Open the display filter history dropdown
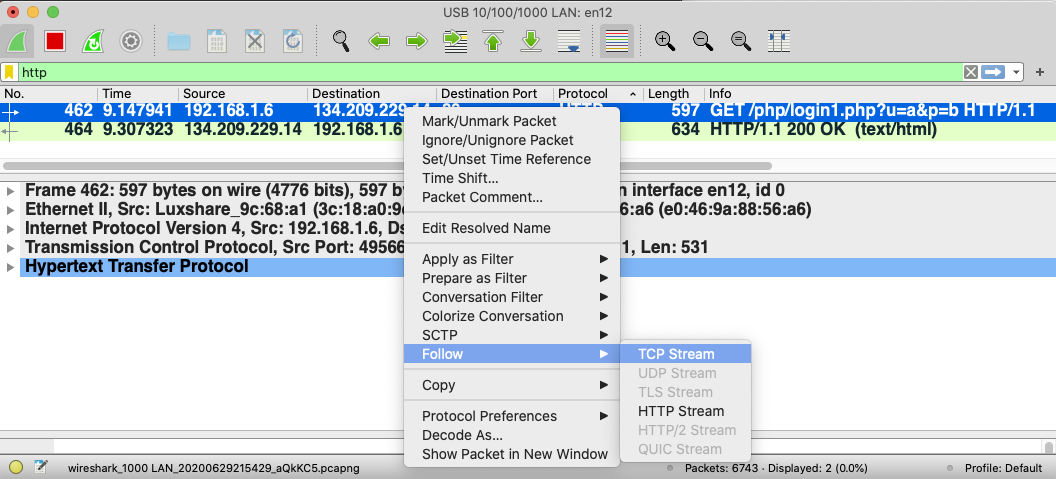This screenshot has width=1056, height=479. [1017, 73]
